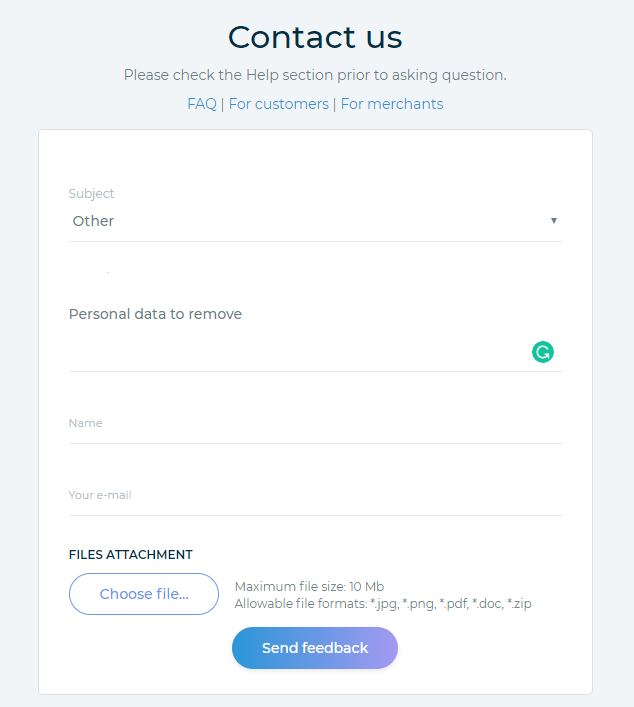Focus the Name input field

coord(315,424)
